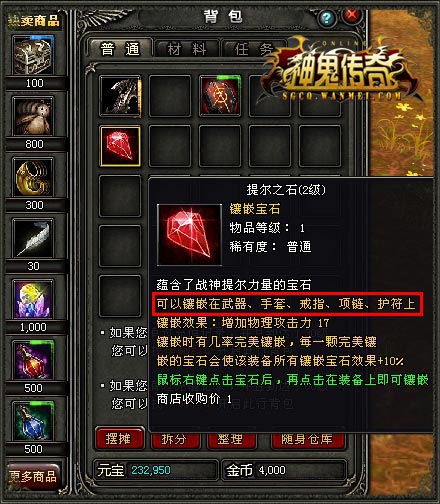The height and width of the screenshot is (504, 440).
Task: Select the teddy bear shop item
Action: pyautogui.click(x=33, y=116)
